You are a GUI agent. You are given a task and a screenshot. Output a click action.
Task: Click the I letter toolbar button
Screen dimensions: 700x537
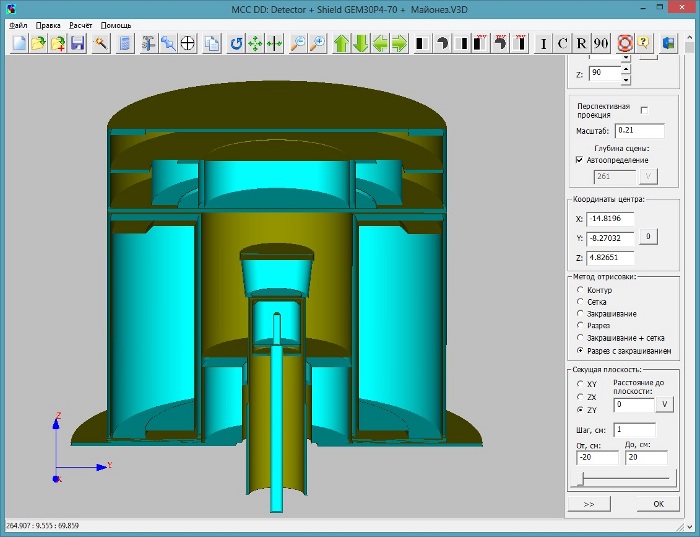(543, 43)
